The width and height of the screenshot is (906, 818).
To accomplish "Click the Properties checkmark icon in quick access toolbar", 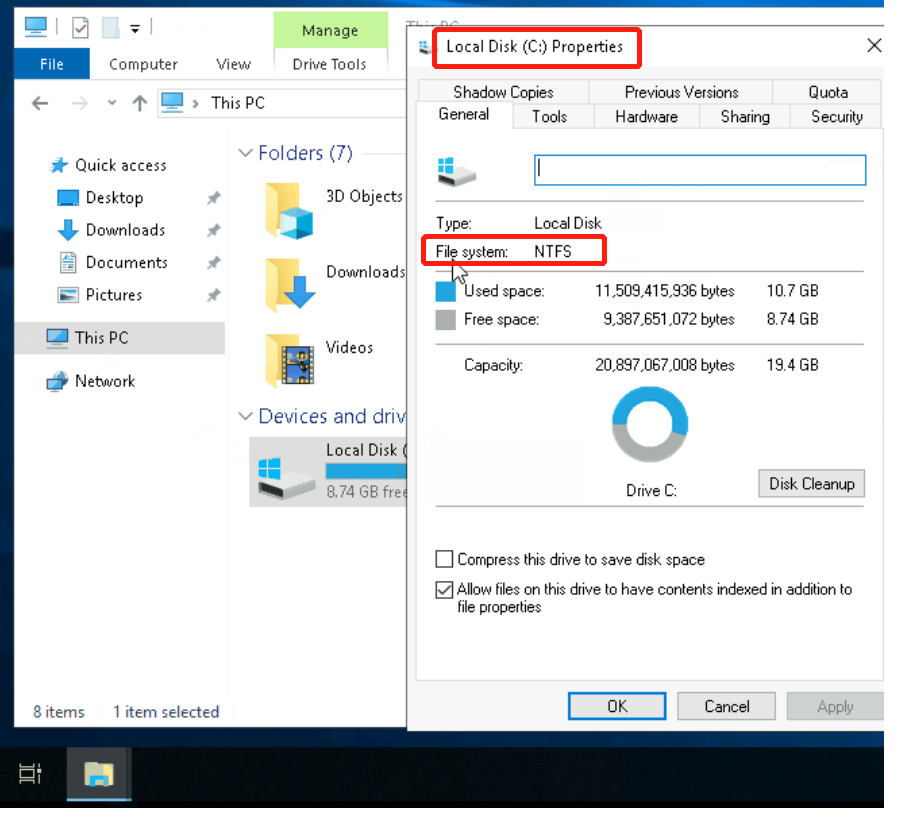I will pyautogui.click(x=80, y=27).
